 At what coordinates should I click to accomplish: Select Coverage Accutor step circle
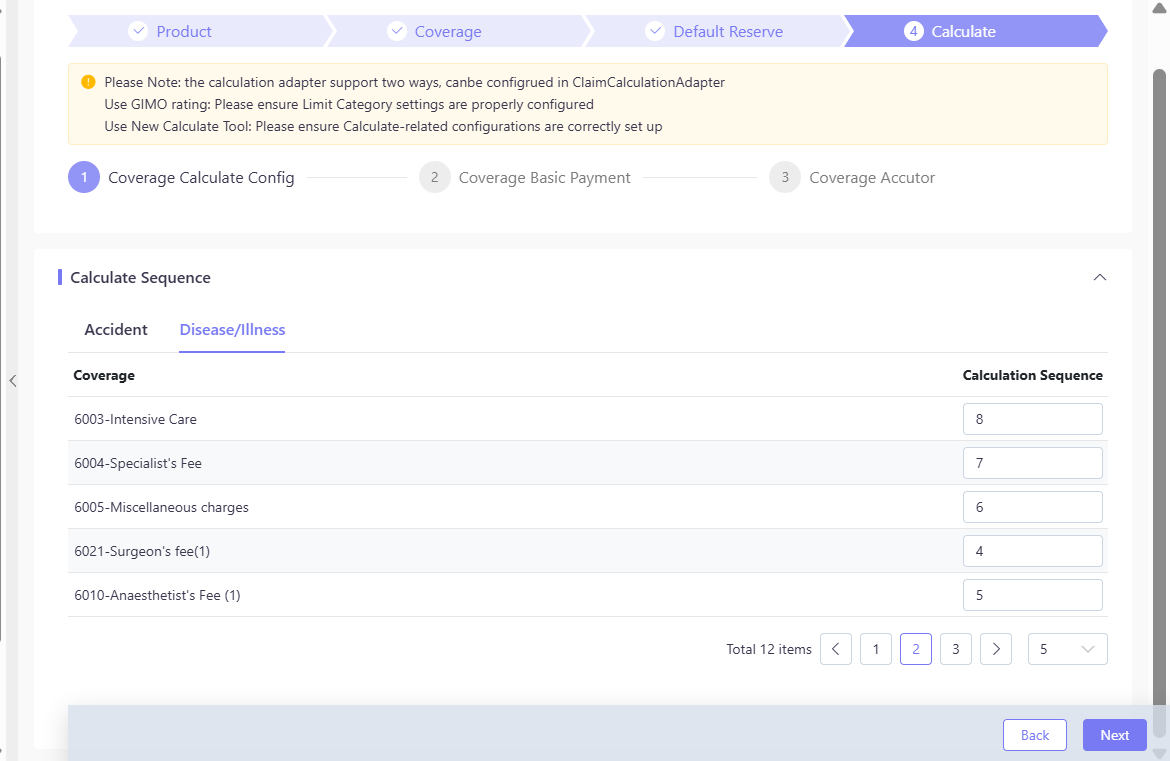[x=785, y=178]
